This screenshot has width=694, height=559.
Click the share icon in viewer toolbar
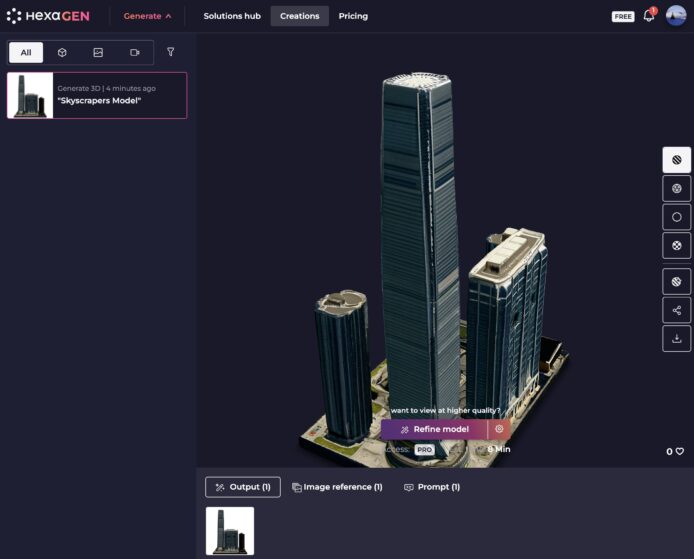pos(677,310)
